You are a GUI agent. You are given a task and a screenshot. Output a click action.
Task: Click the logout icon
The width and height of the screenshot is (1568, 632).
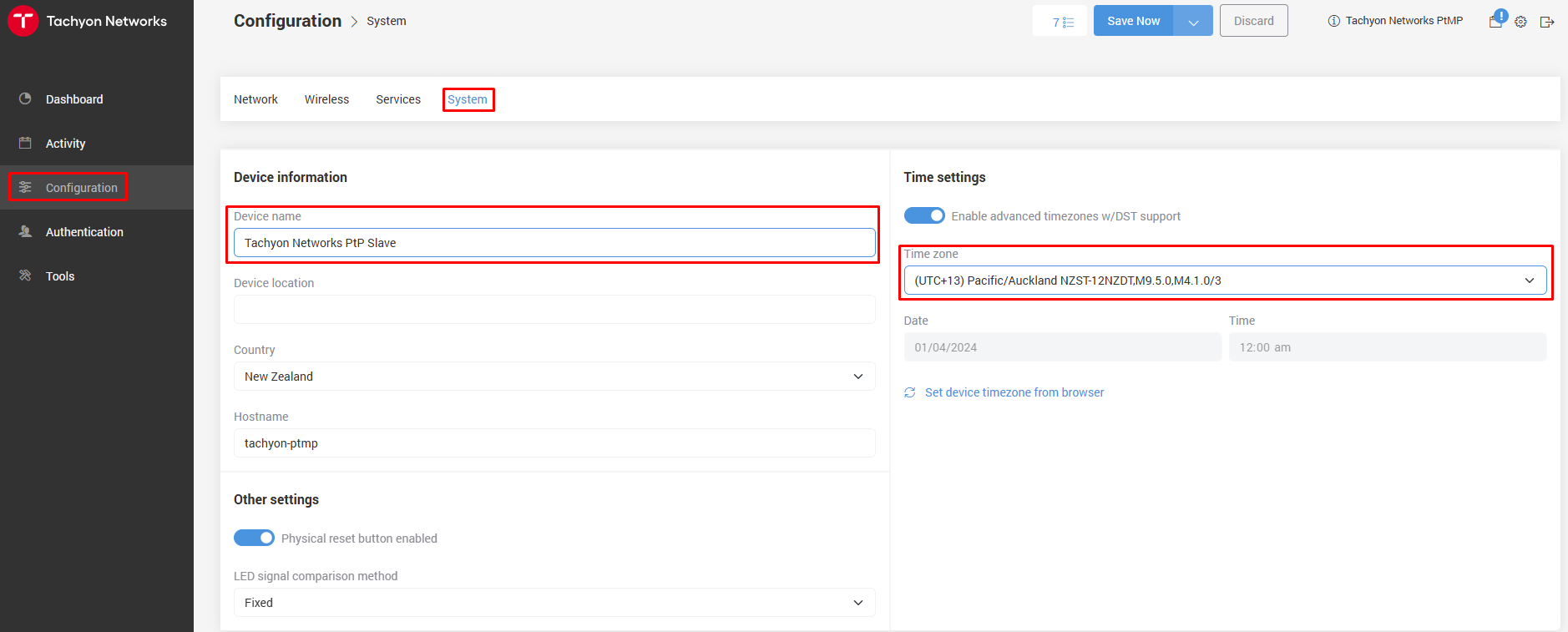point(1547,22)
